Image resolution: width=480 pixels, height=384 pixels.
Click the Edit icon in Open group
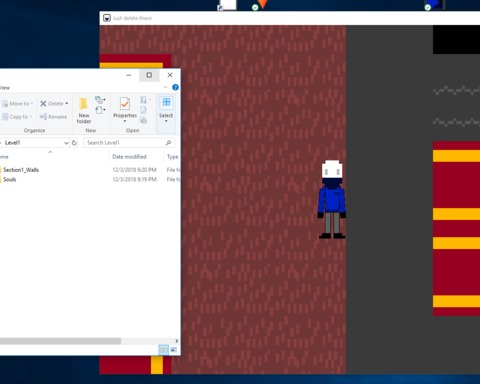coord(144,110)
